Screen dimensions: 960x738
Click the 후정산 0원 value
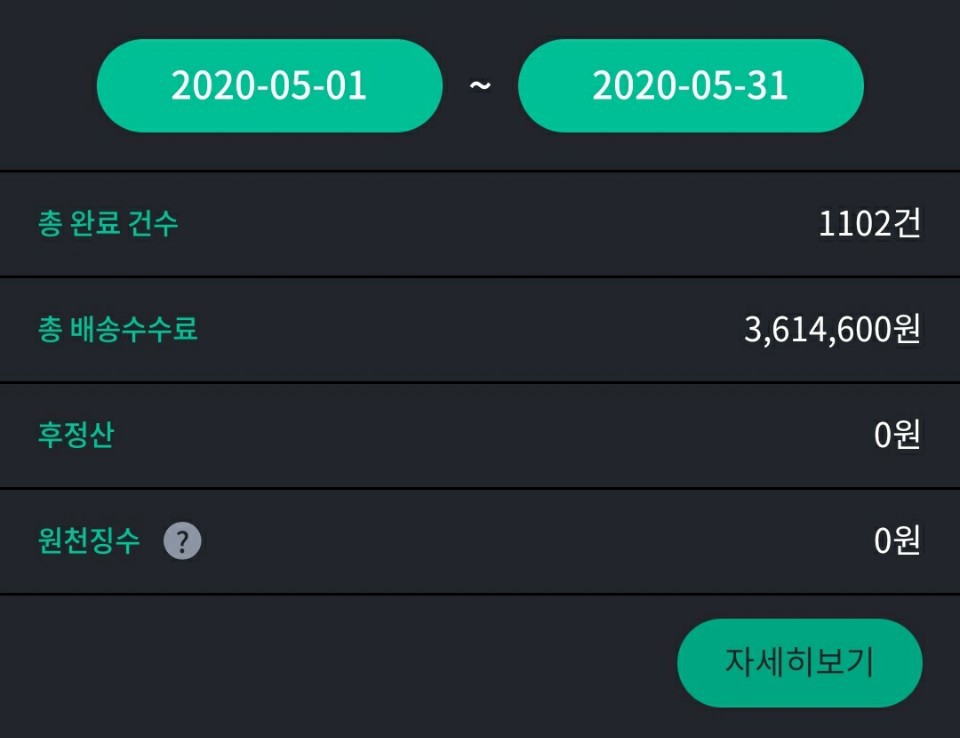(x=897, y=435)
